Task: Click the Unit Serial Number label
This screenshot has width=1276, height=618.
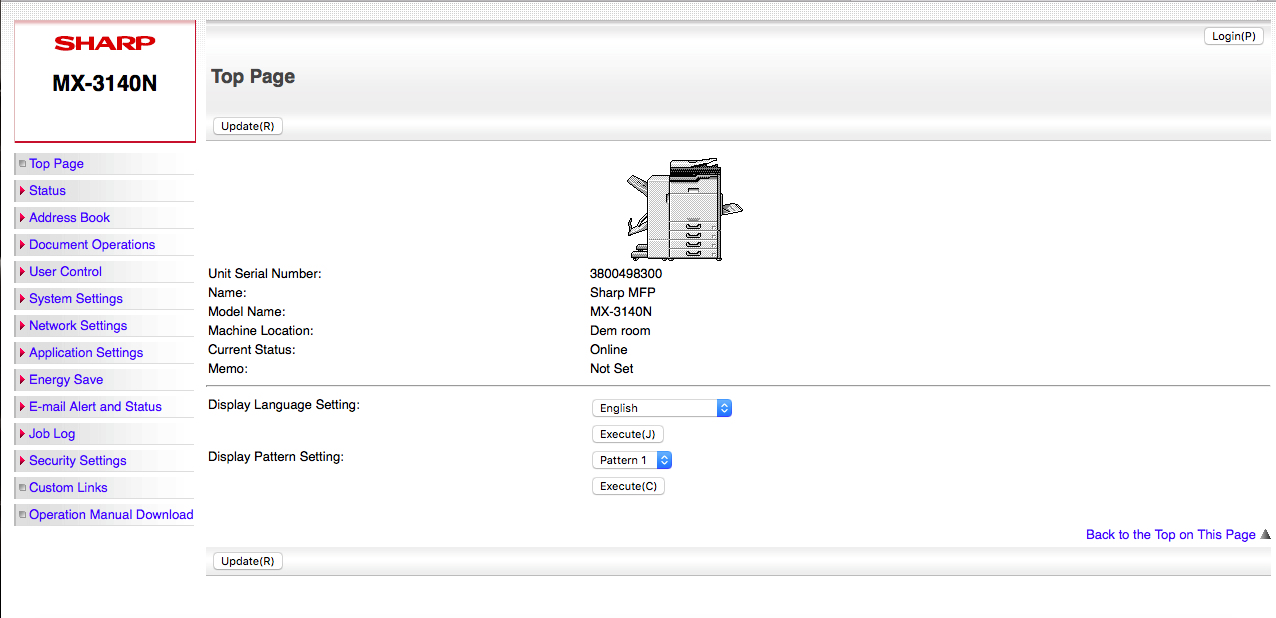Action: [265, 273]
